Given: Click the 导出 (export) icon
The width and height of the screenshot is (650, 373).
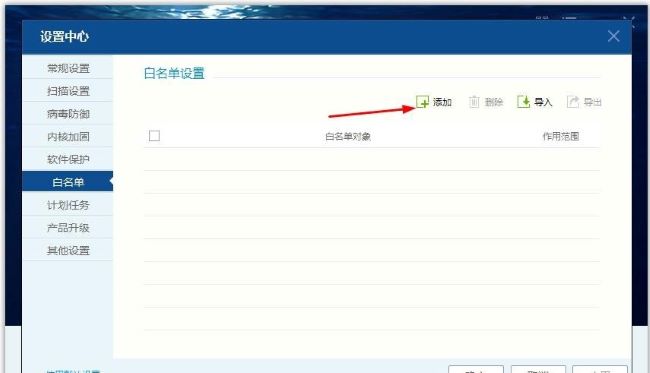Looking at the screenshot, I should pos(573,102).
